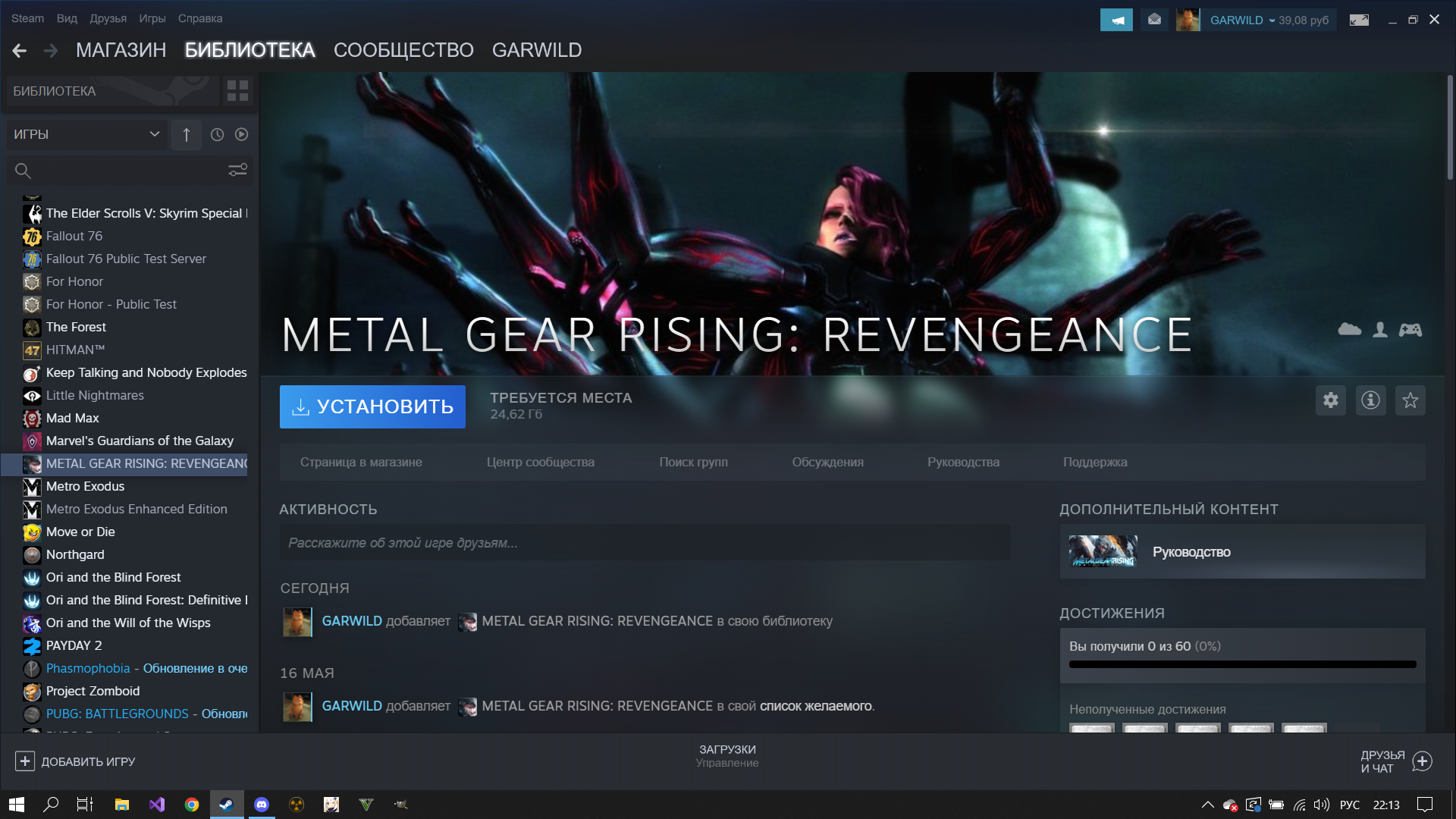Click the GARWILD profile avatar at top
The width and height of the screenshot is (1456, 819).
click(1188, 20)
